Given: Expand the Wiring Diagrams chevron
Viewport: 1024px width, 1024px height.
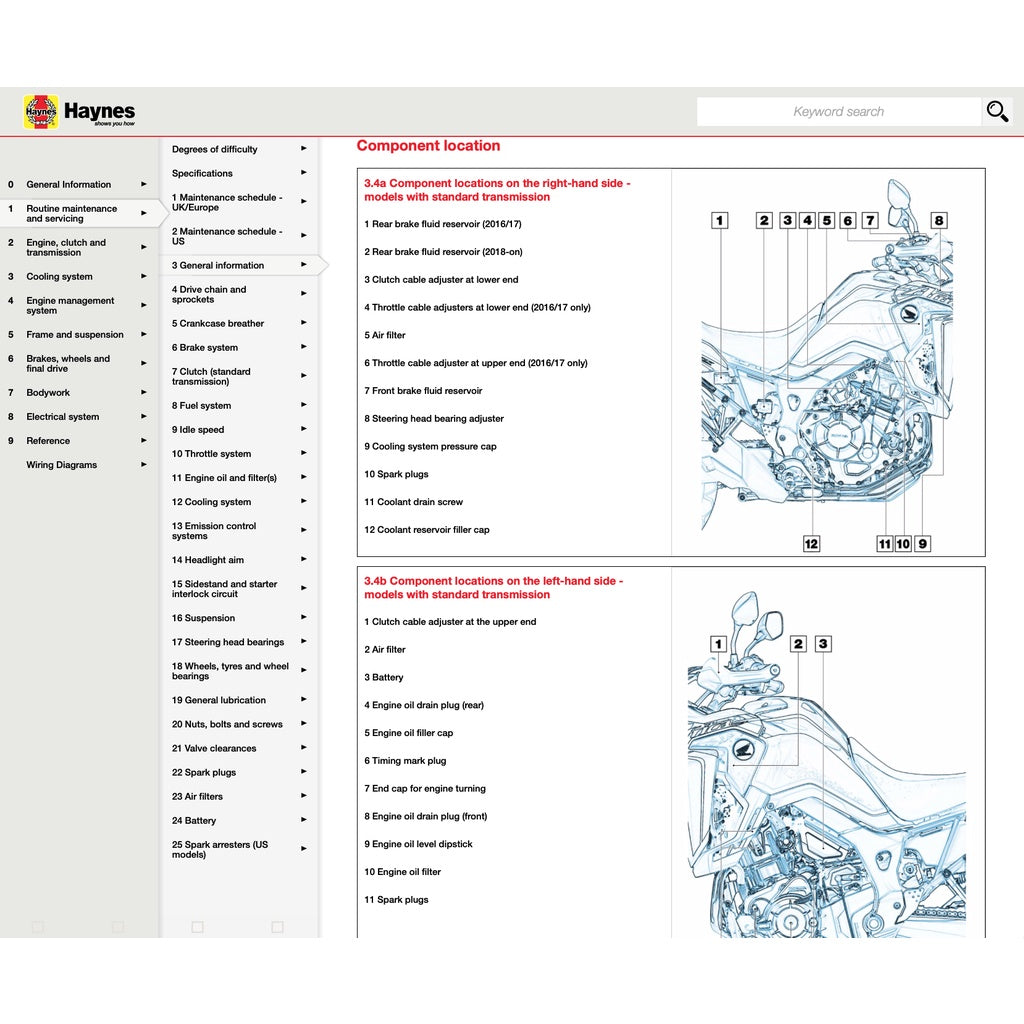Looking at the screenshot, I should tap(143, 464).
